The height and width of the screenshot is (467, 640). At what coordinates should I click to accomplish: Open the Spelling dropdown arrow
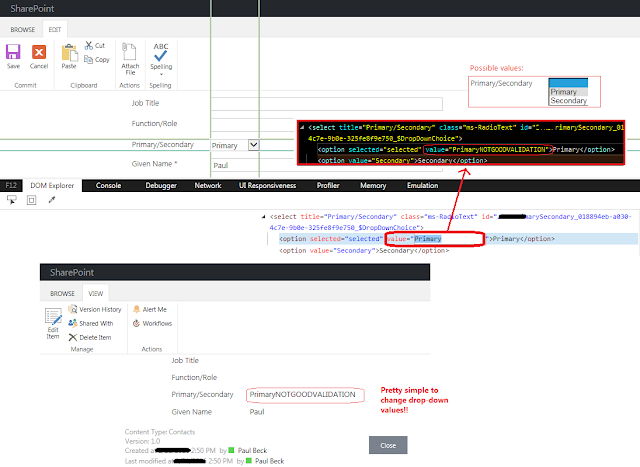coord(161,74)
